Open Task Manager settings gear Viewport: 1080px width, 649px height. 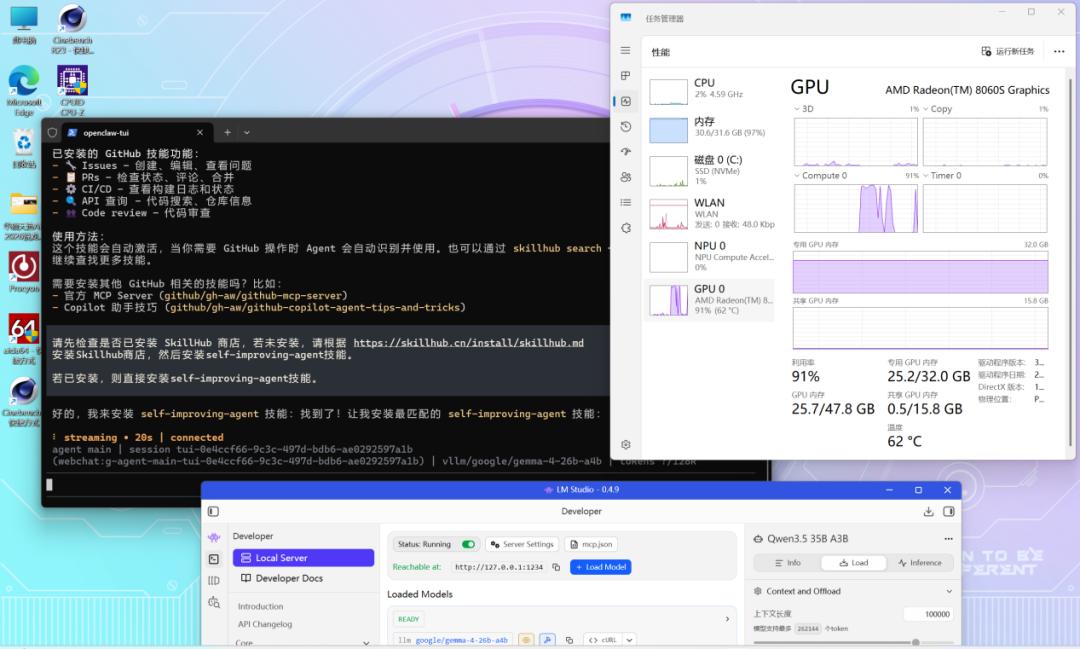pyautogui.click(x=625, y=444)
